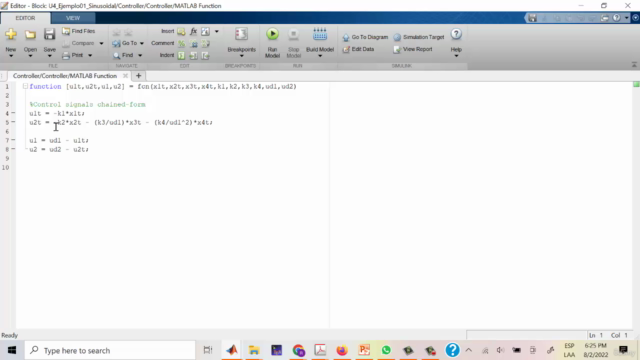Image resolution: width=640 pixels, height=360 pixels.
Task: Comment selected lines with percent icon
Action: (x=181, y=43)
